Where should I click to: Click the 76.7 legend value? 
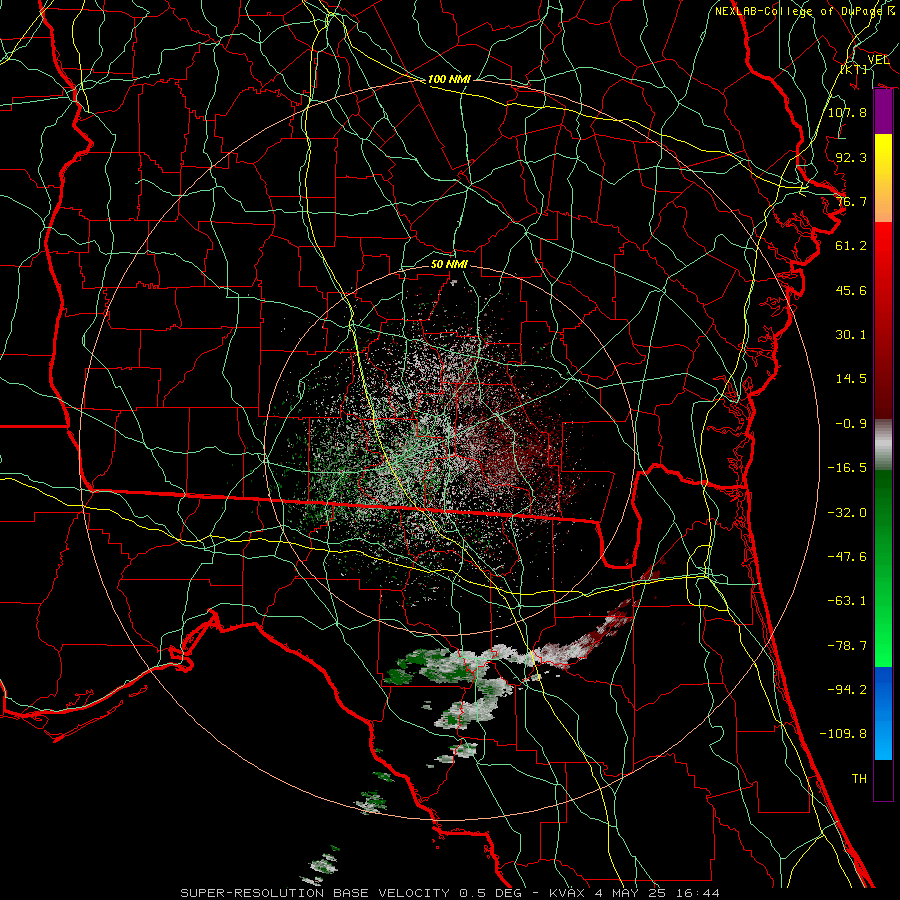point(851,201)
